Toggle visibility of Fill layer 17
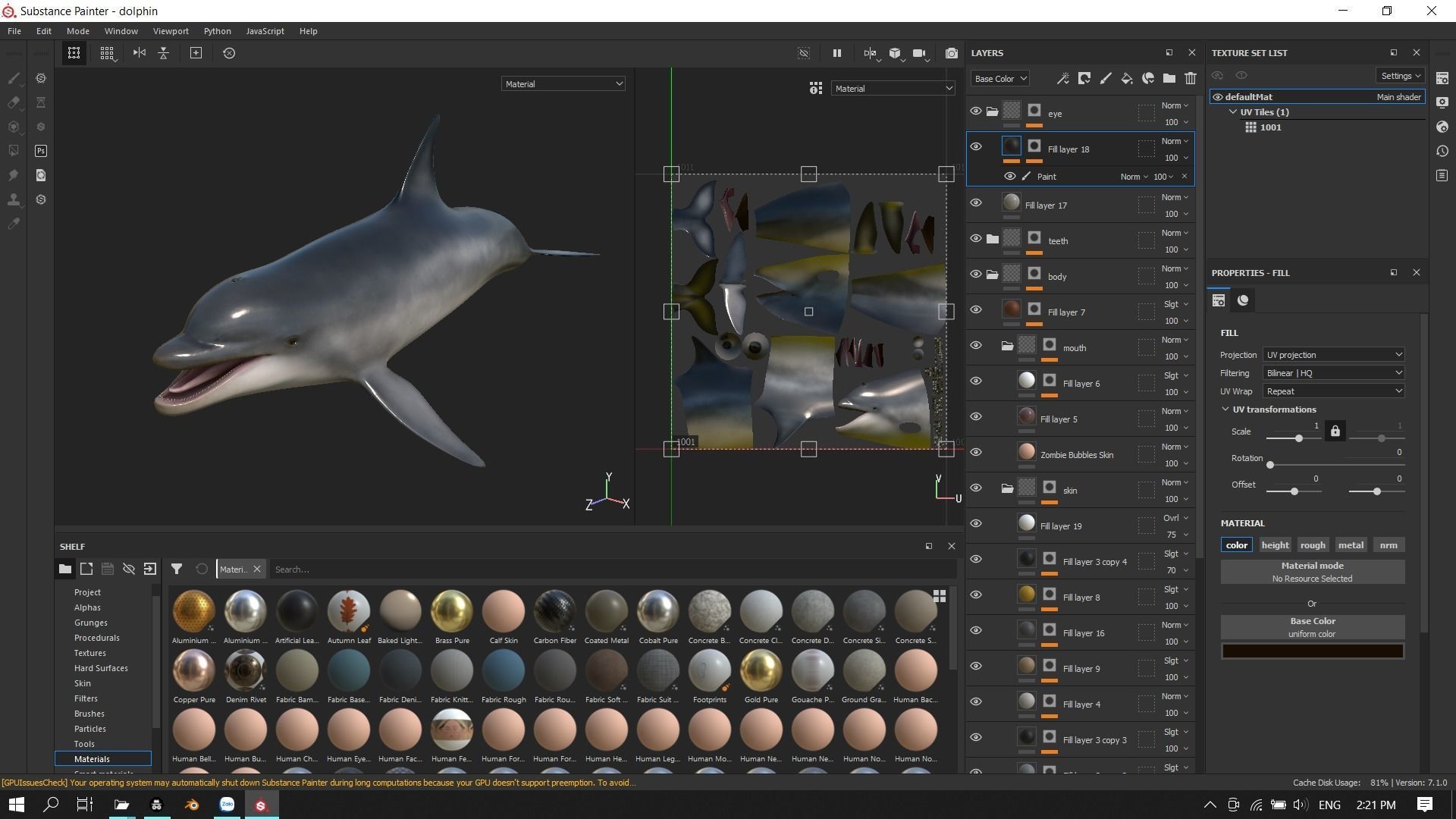The height and width of the screenshot is (819, 1456). click(x=976, y=202)
